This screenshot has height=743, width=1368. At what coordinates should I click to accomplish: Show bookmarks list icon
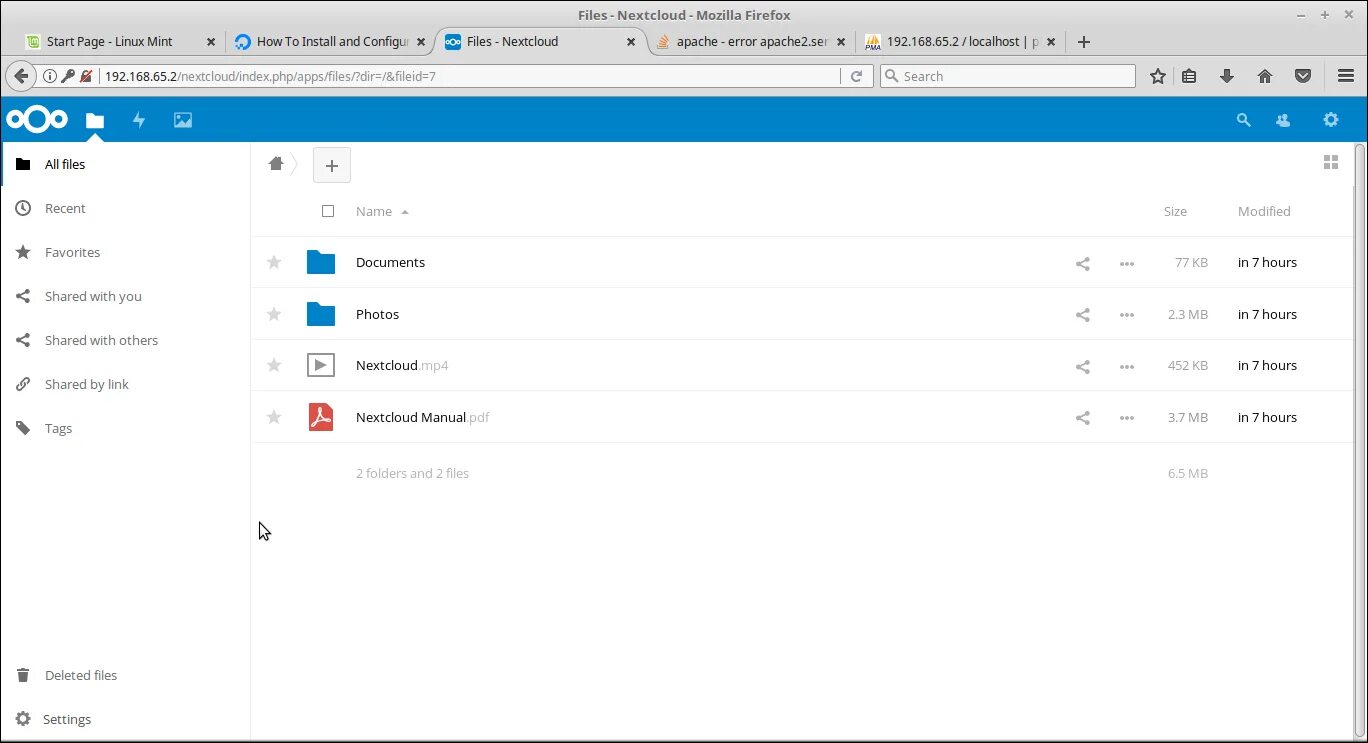tap(1189, 76)
